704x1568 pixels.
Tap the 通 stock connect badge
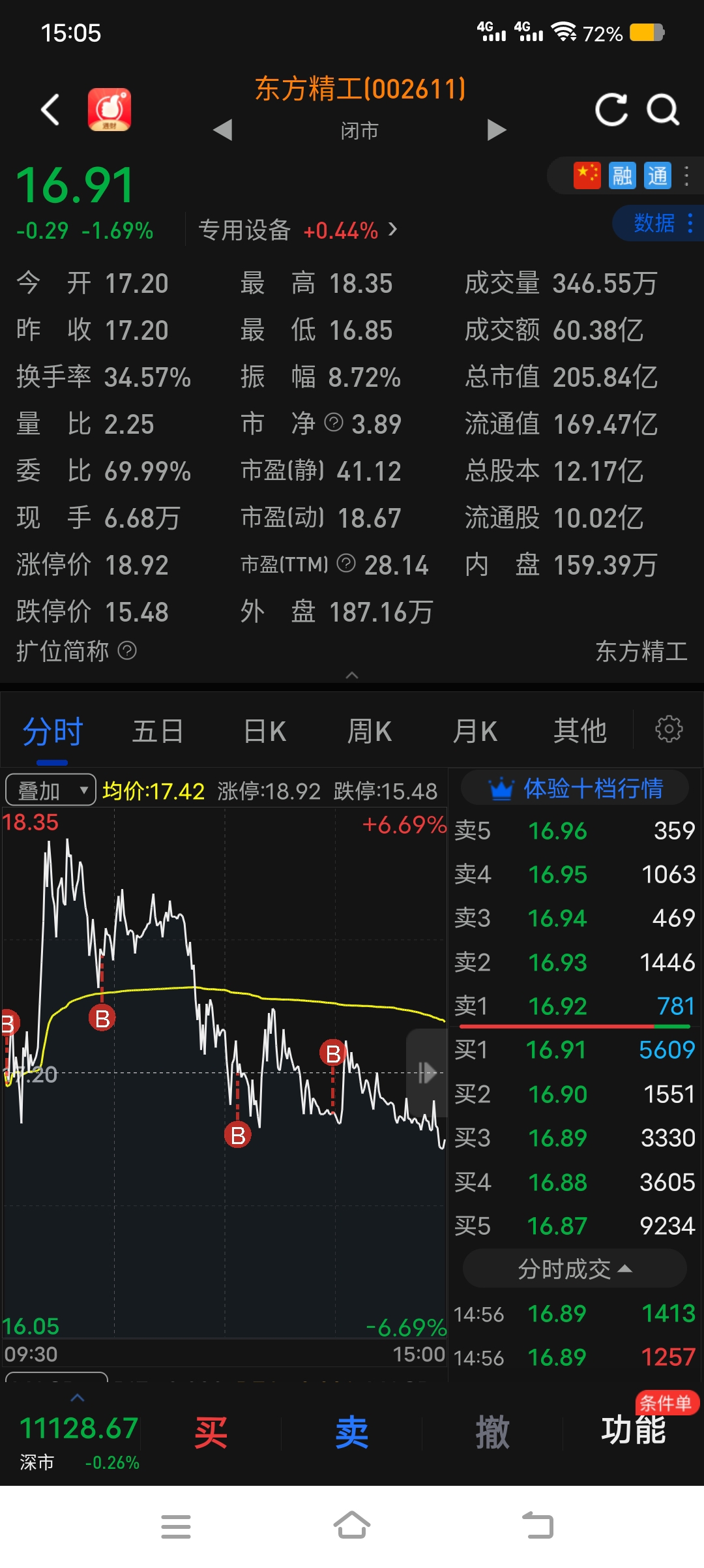(x=657, y=175)
